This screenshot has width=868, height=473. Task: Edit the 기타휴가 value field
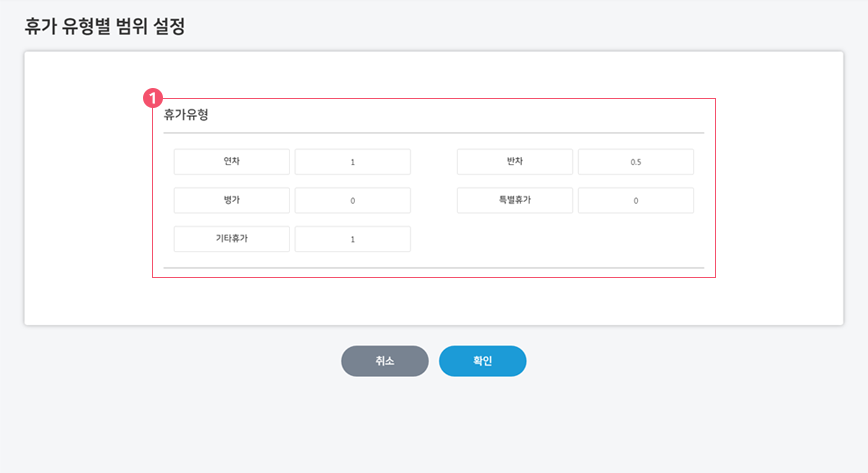pyautogui.click(x=353, y=239)
